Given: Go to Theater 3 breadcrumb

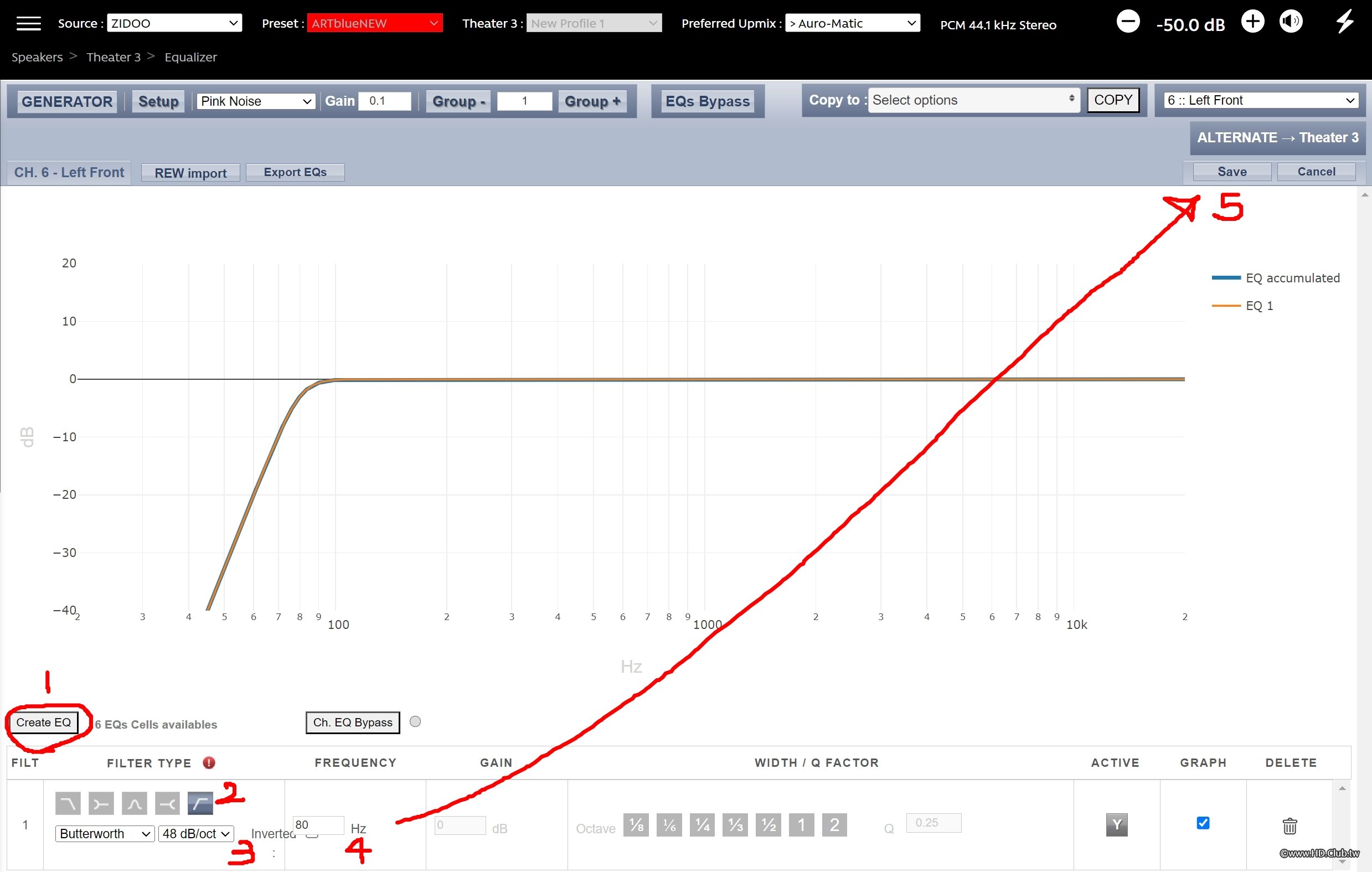Looking at the screenshot, I should coord(114,57).
